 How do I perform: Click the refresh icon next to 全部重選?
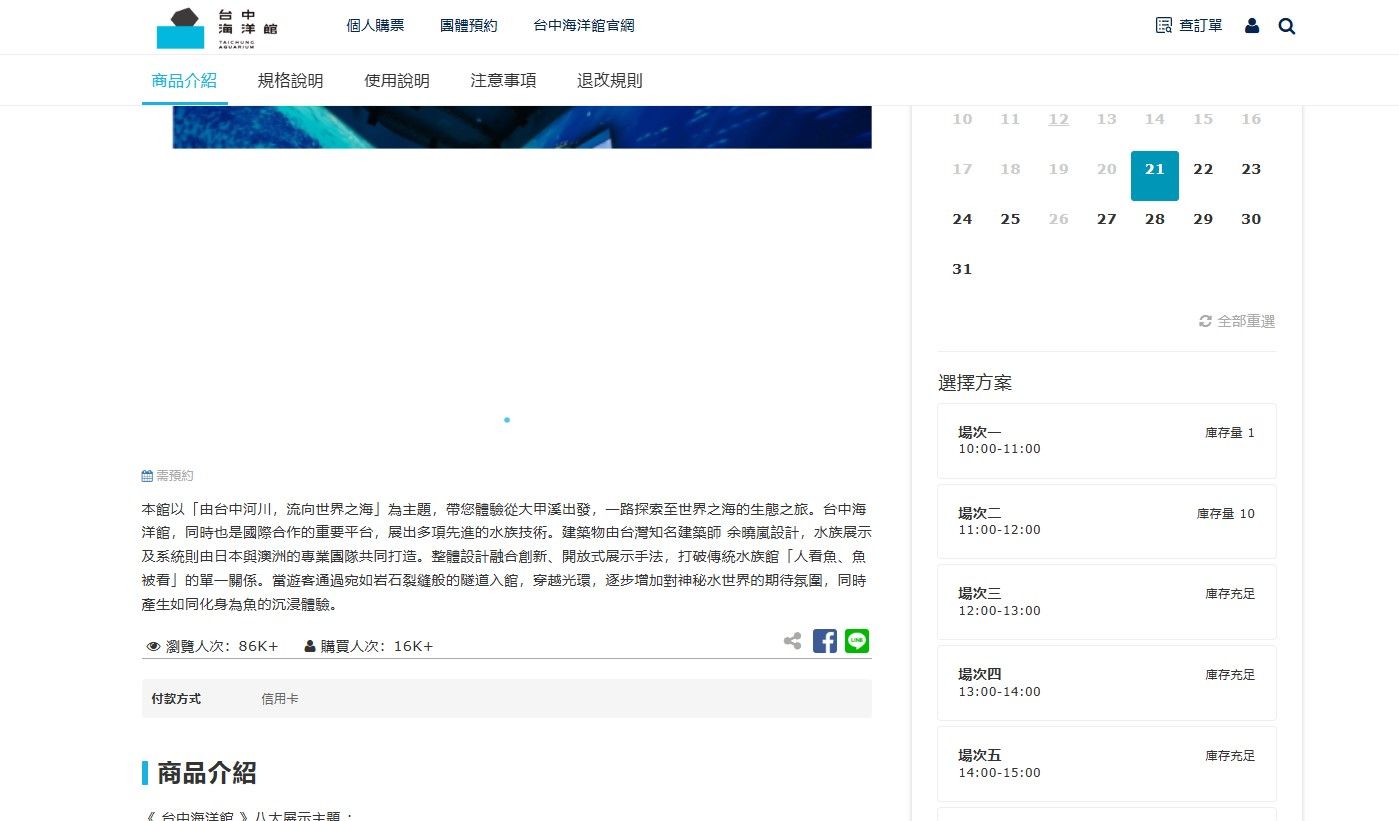1205,321
